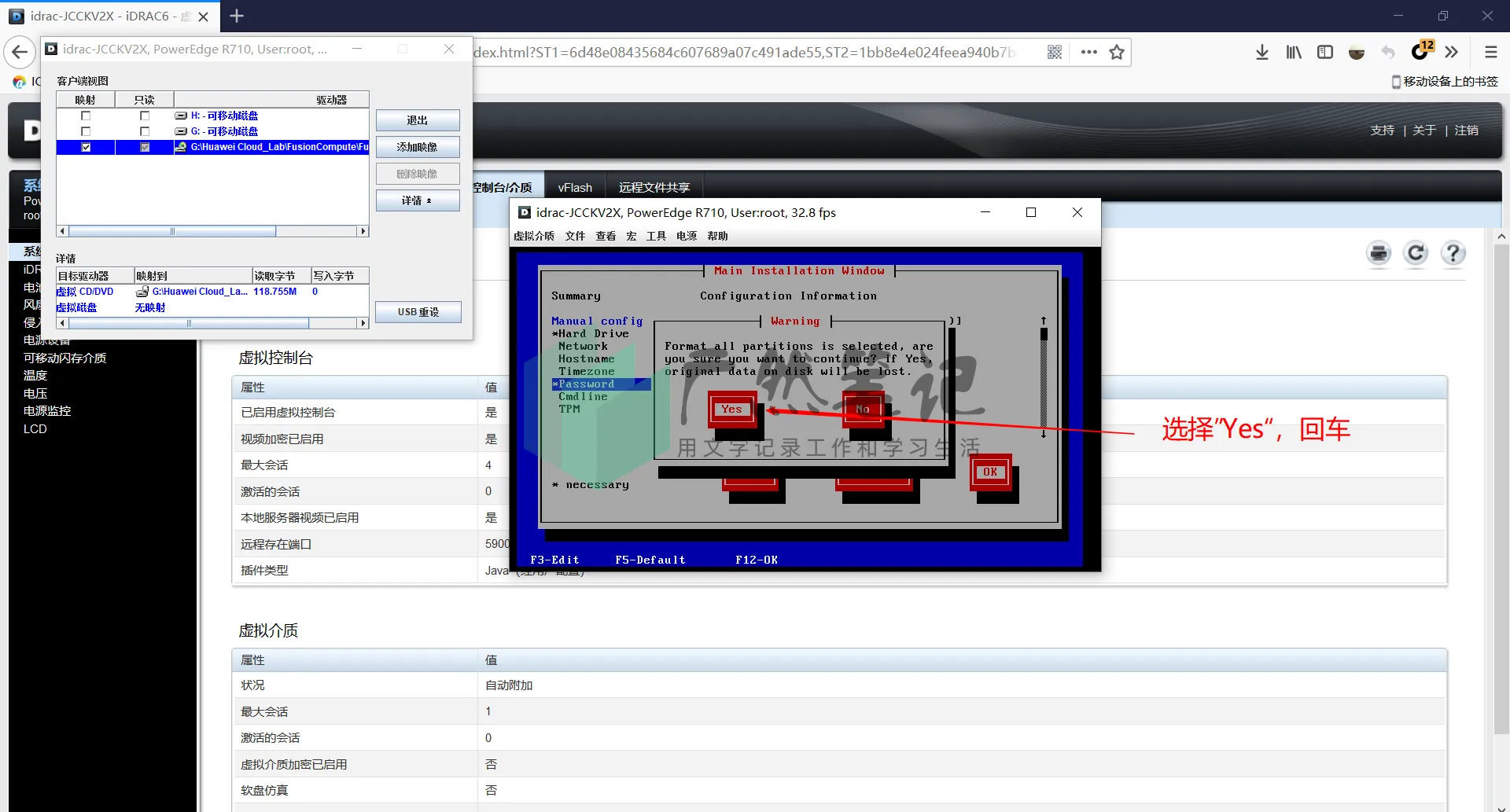Expand the toolbar overflow chevrons
This screenshot has height=812, width=1510.
1452,52
